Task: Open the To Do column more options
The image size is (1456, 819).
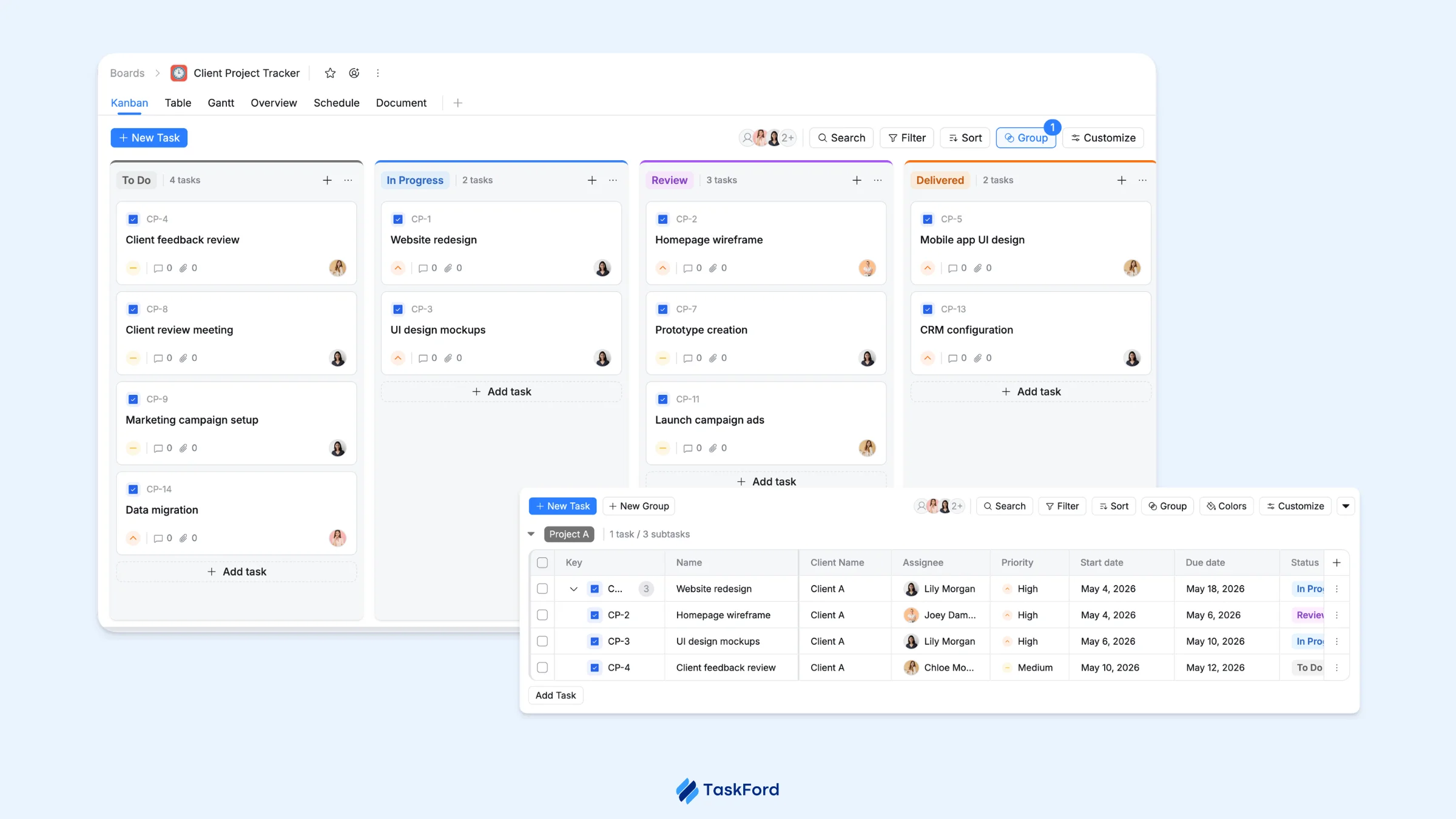Action: [348, 180]
